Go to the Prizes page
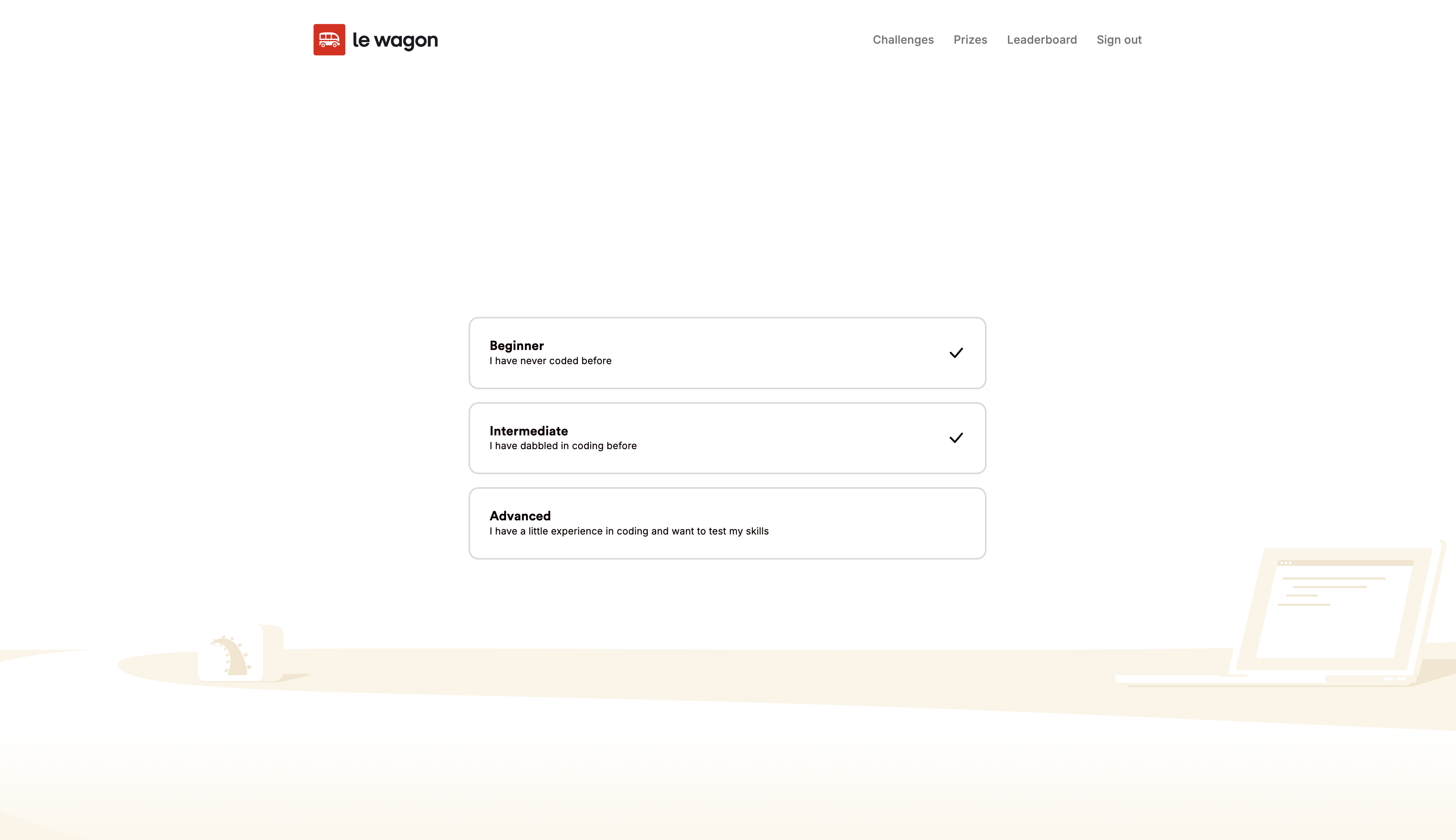This screenshot has height=840, width=1456. click(x=970, y=40)
